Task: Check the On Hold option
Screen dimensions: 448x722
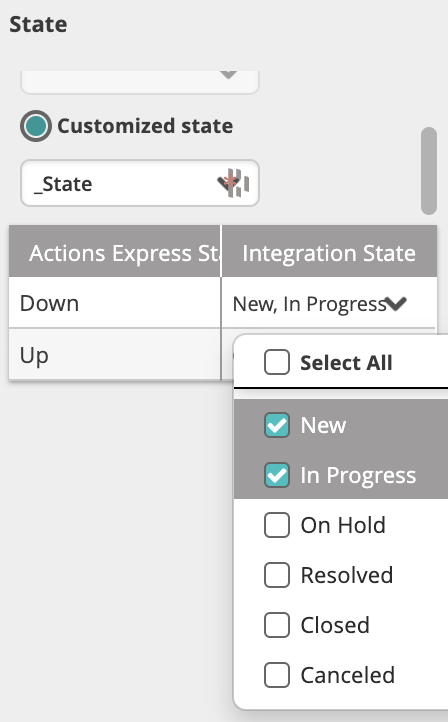Action: (277, 525)
